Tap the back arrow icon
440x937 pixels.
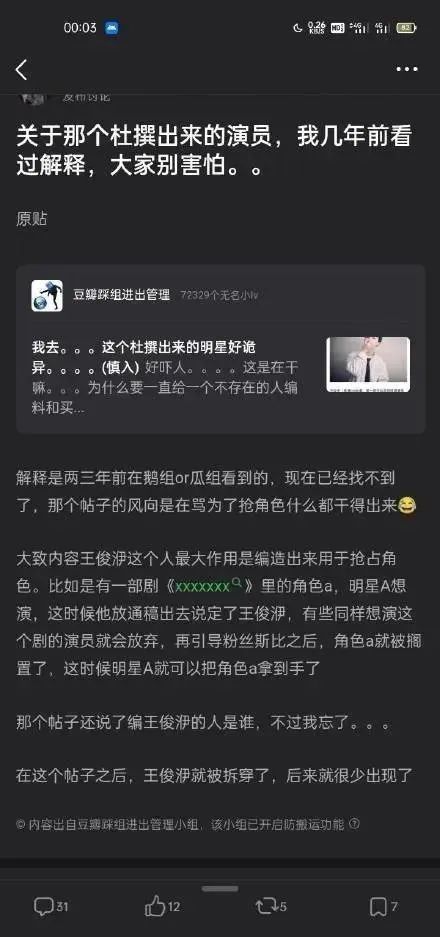pyautogui.click(x=22, y=70)
